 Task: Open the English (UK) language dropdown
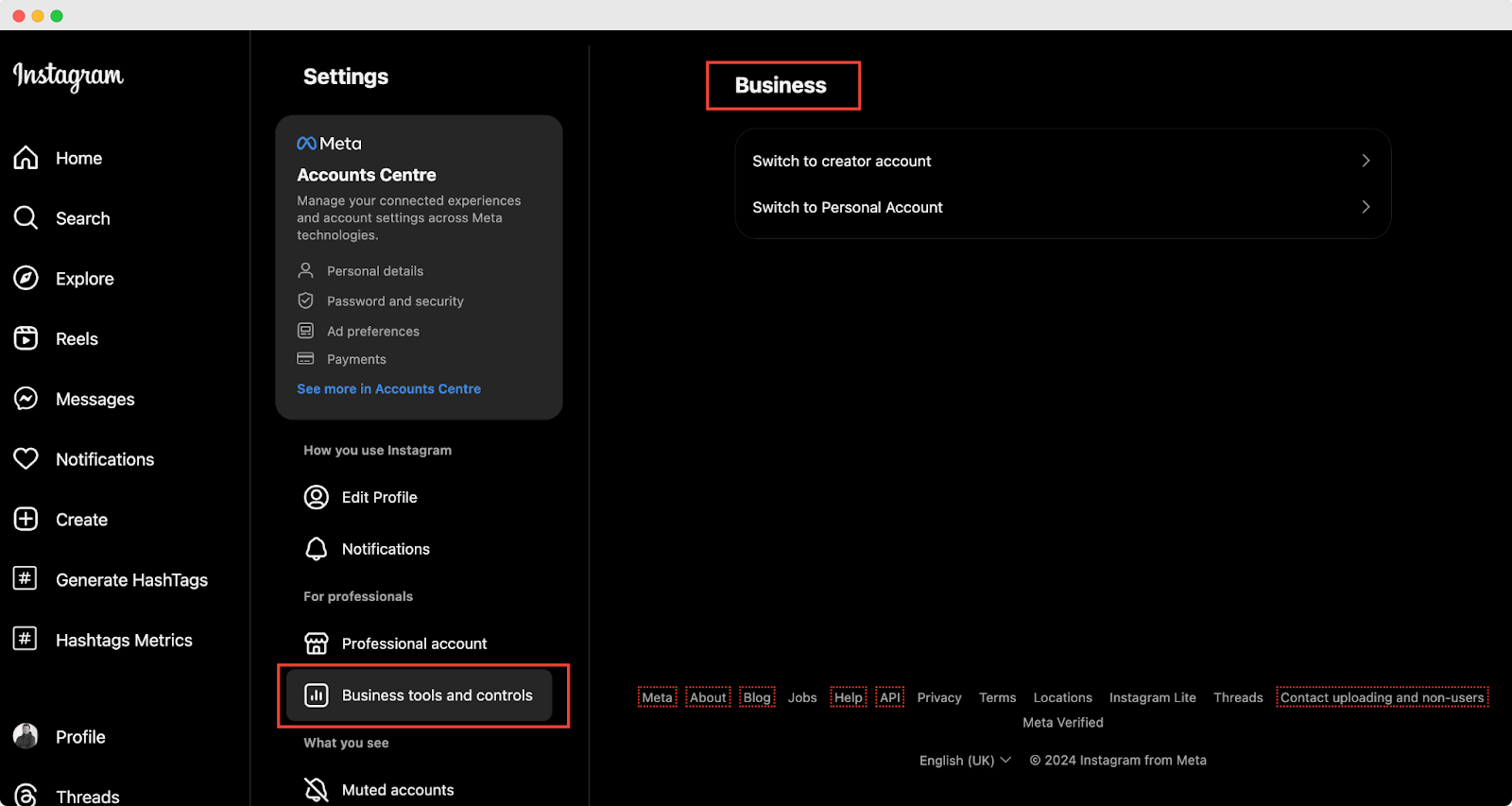(x=965, y=761)
